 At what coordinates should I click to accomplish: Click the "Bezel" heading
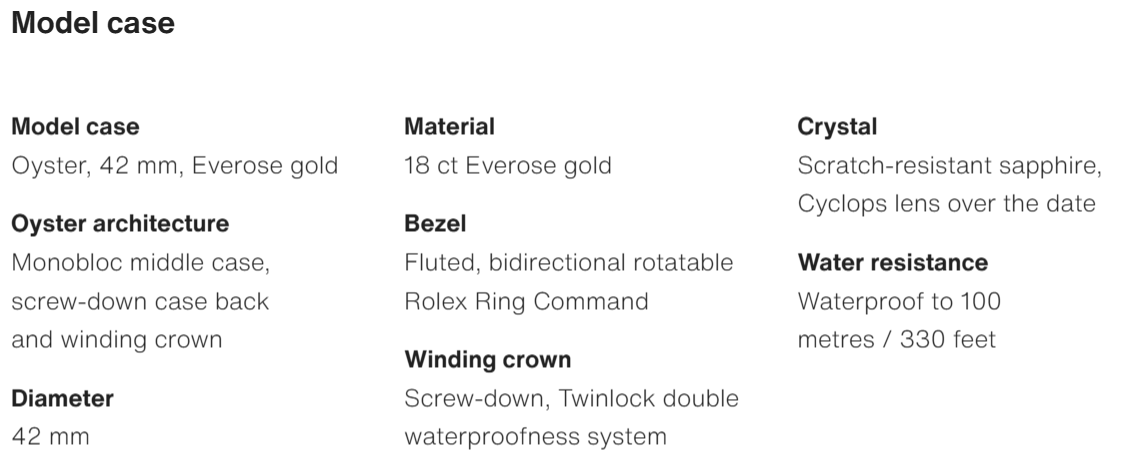coord(435,224)
